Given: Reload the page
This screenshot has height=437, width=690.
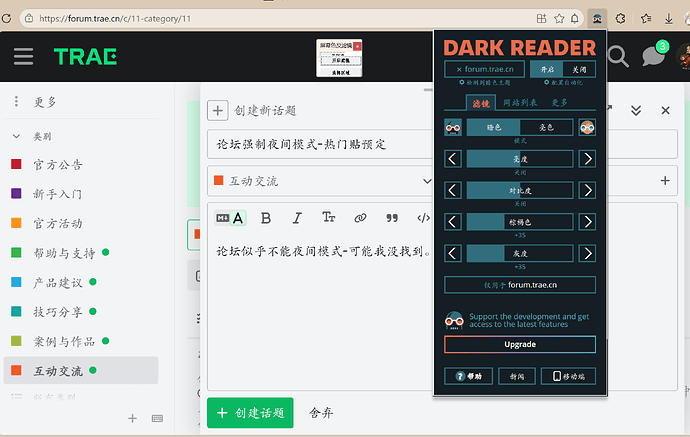Looking at the screenshot, I should (6, 18).
